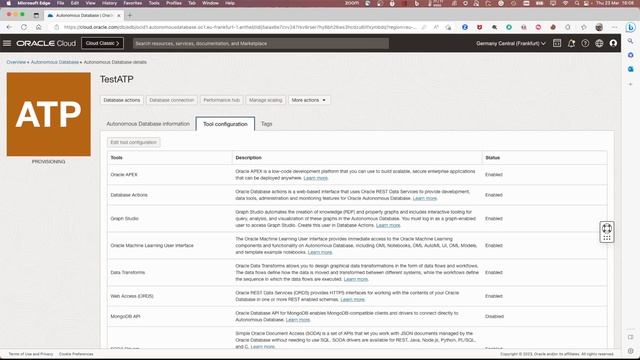Click the Graph Studio tool name cell
The image size is (640, 360).
coord(124,219)
